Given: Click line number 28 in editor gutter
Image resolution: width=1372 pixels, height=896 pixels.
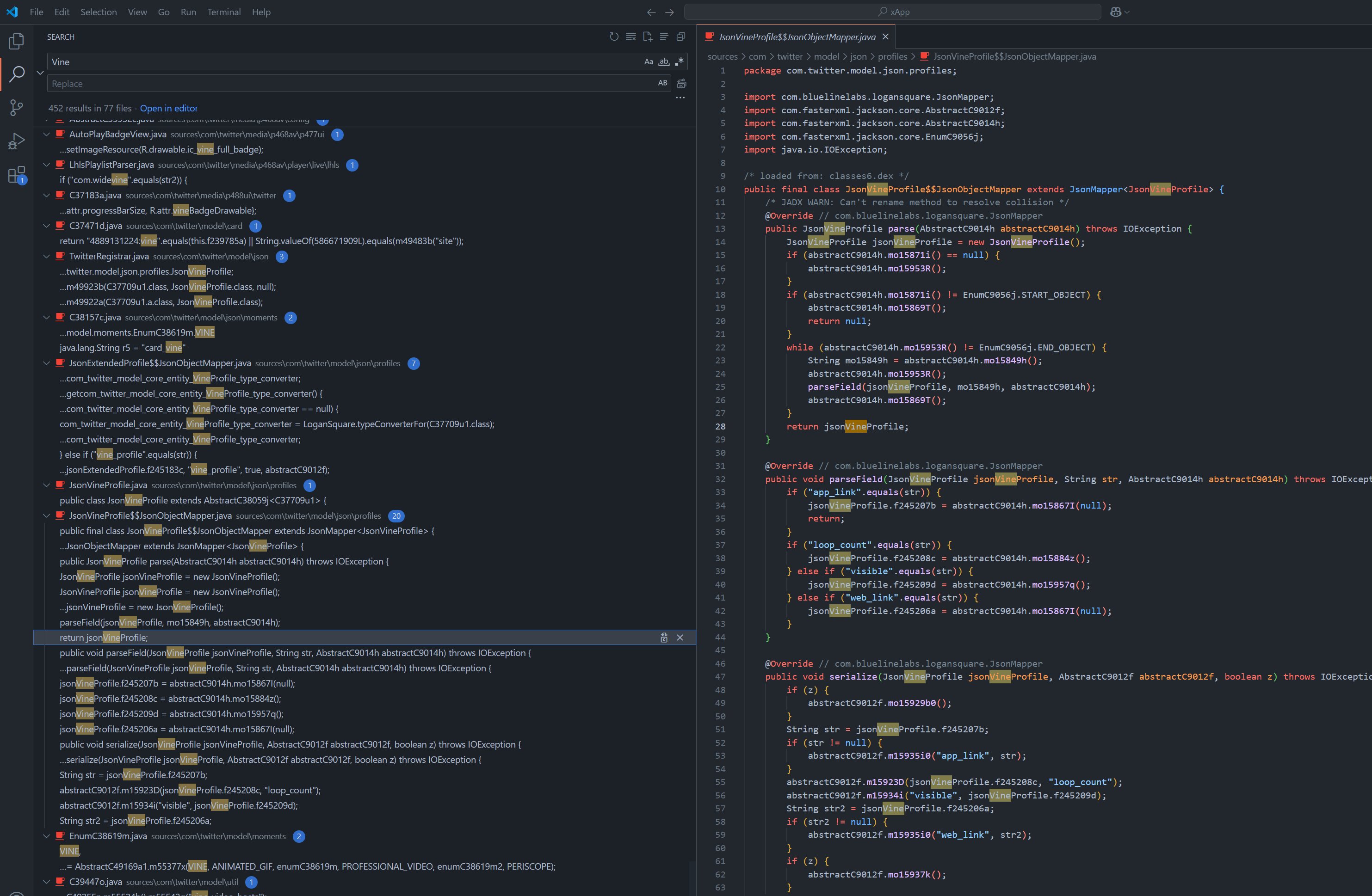Looking at the screenshot, I should pos(721,426).
